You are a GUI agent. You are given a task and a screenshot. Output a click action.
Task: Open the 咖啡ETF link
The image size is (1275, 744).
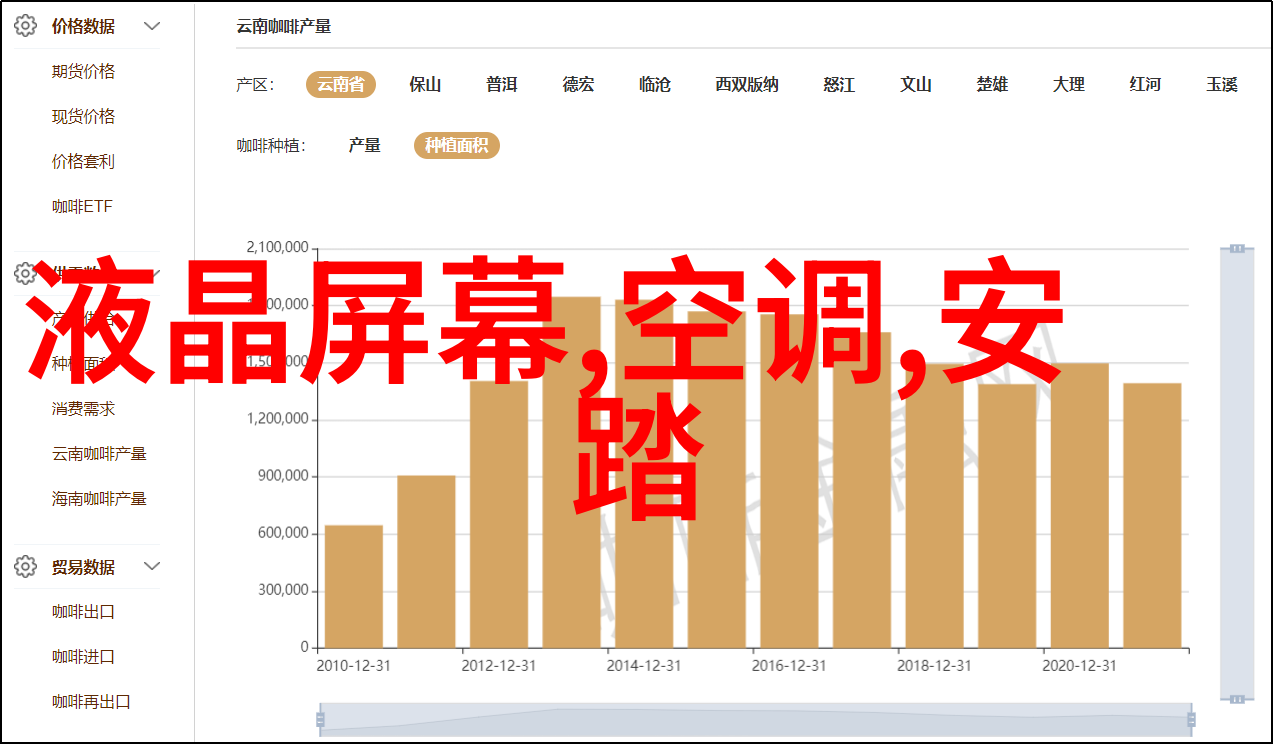pyautogui.click(x=82, y=206)
